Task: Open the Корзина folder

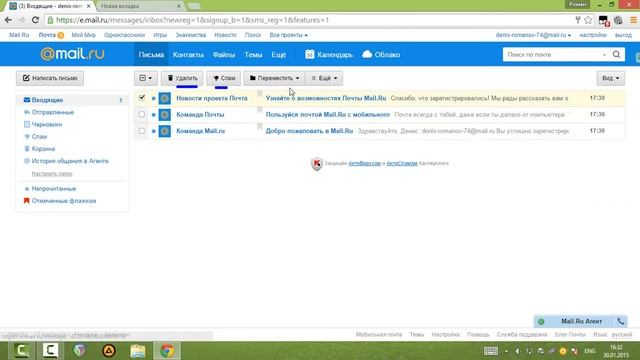Action: 43,149
